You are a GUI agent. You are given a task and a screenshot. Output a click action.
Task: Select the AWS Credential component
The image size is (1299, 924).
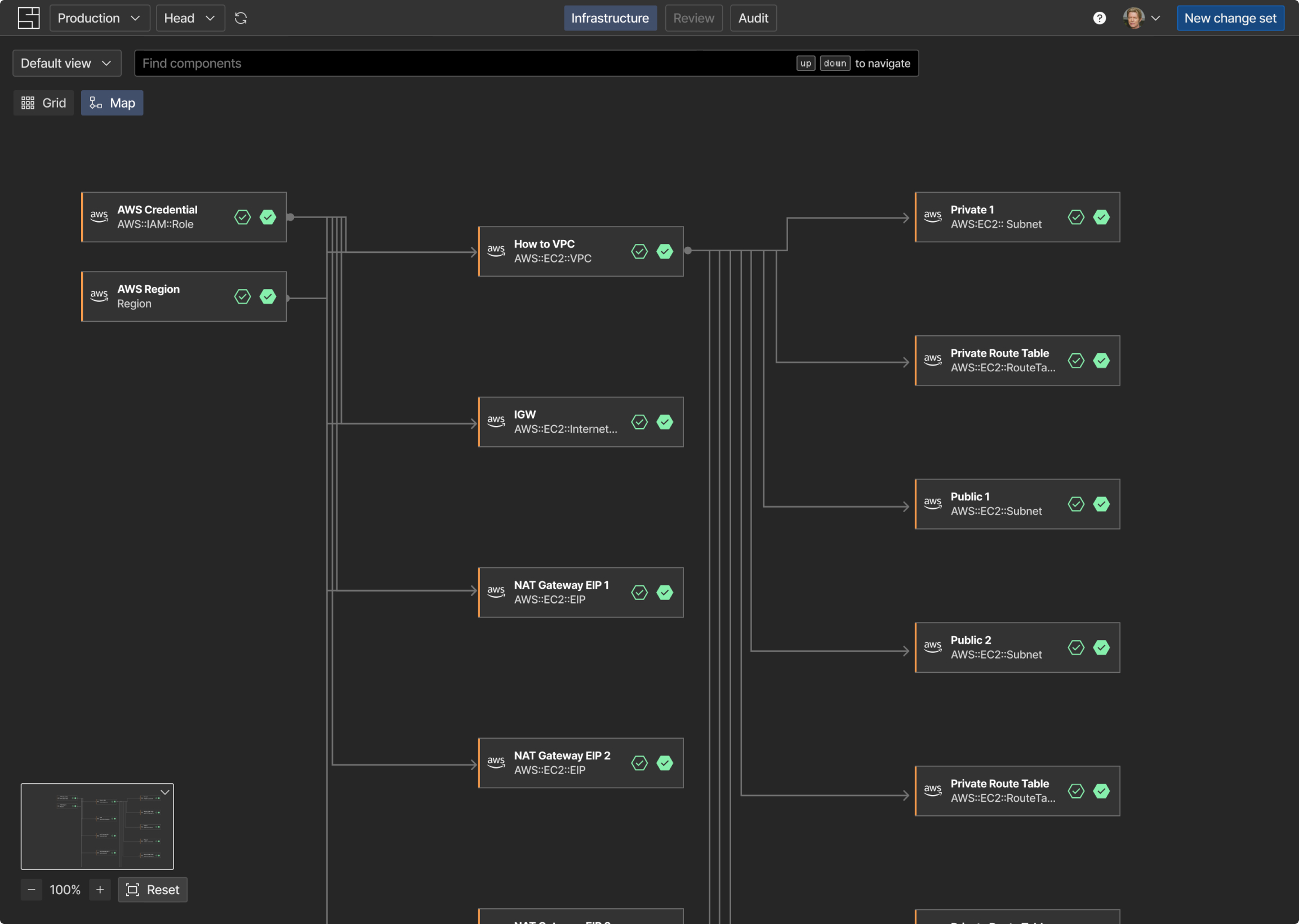point(184,217)
